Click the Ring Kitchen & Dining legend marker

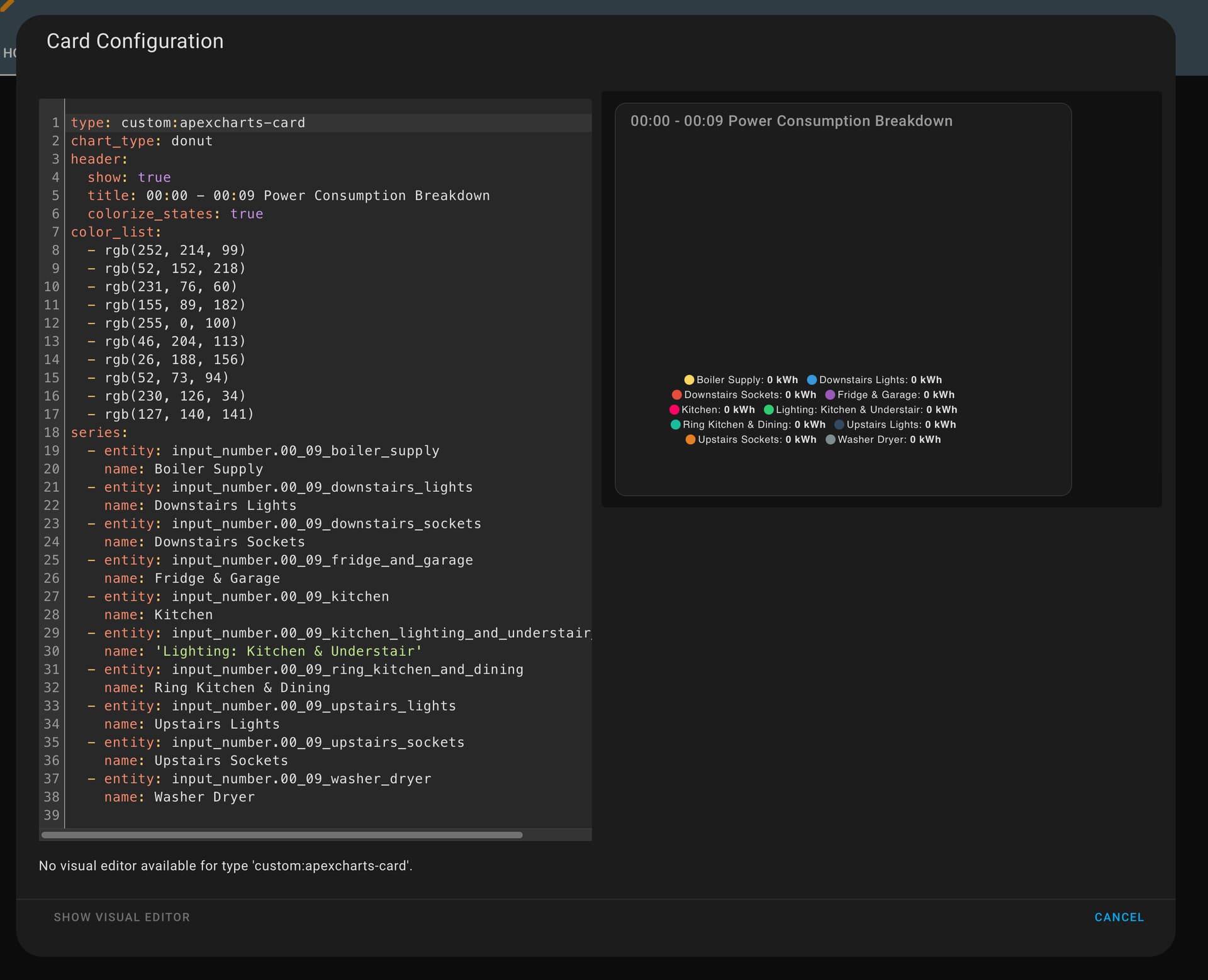pos(674,425)
